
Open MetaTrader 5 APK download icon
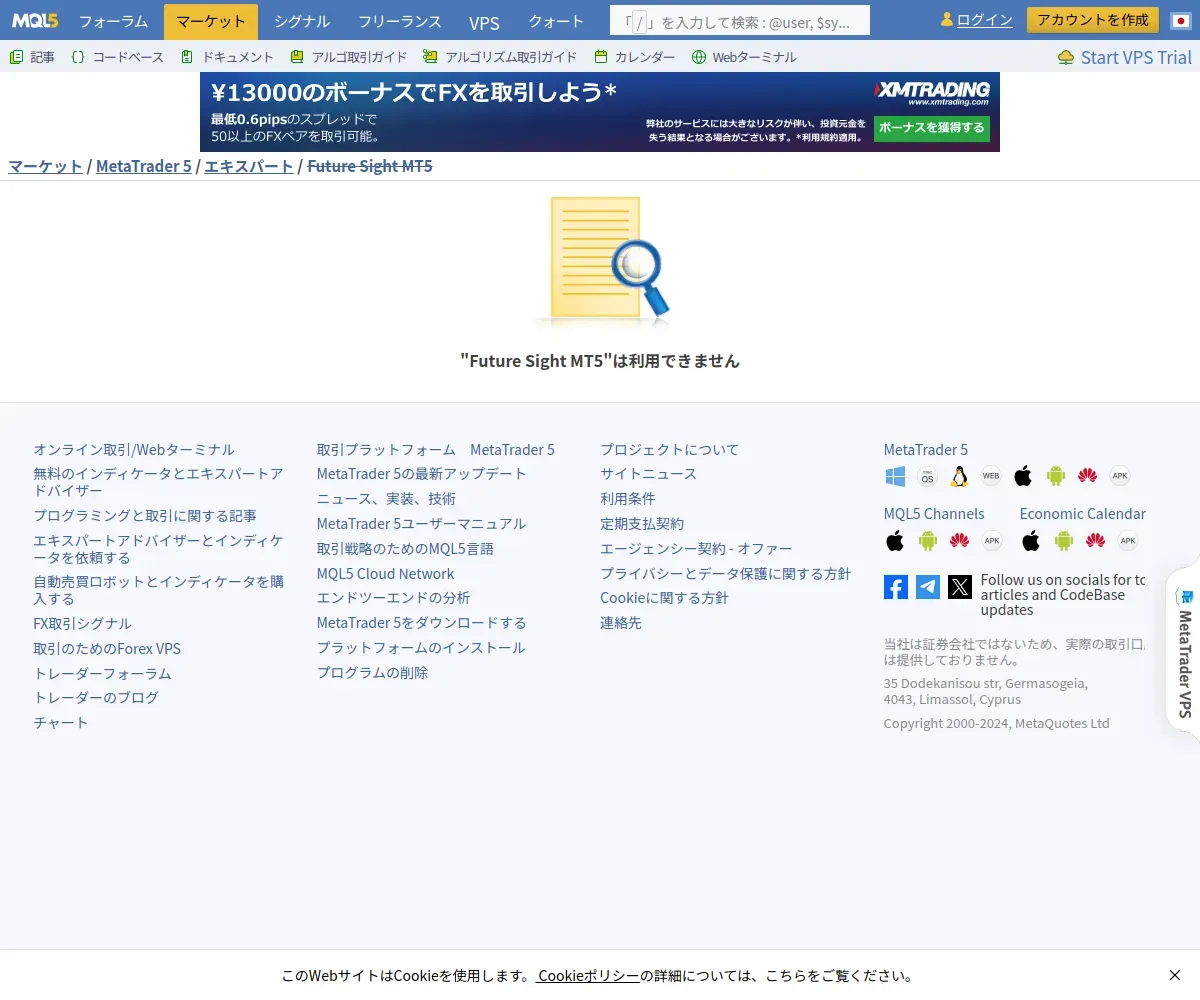click(x=1120, y=476)
